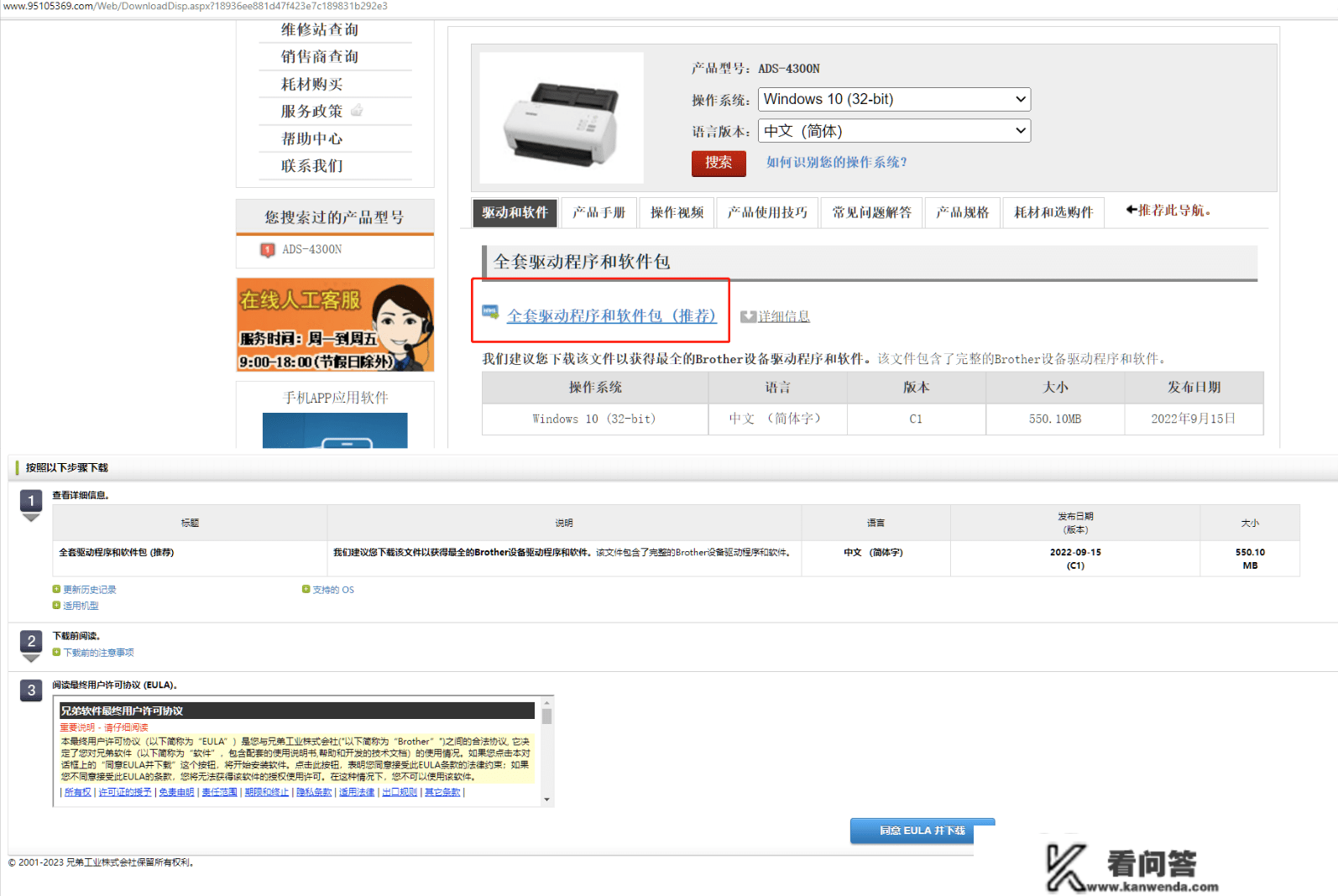Open the 期限和终止 EULA section link

[266, 792]
